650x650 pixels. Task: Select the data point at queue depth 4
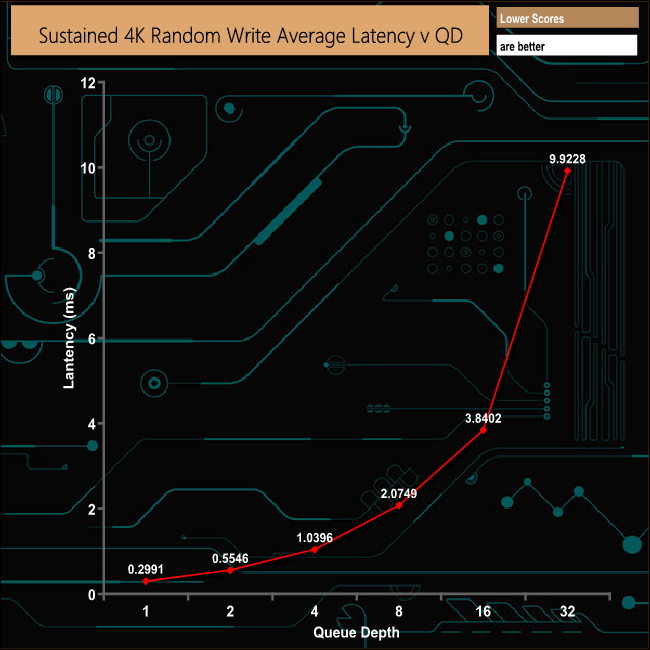click(x=315, y=550)
